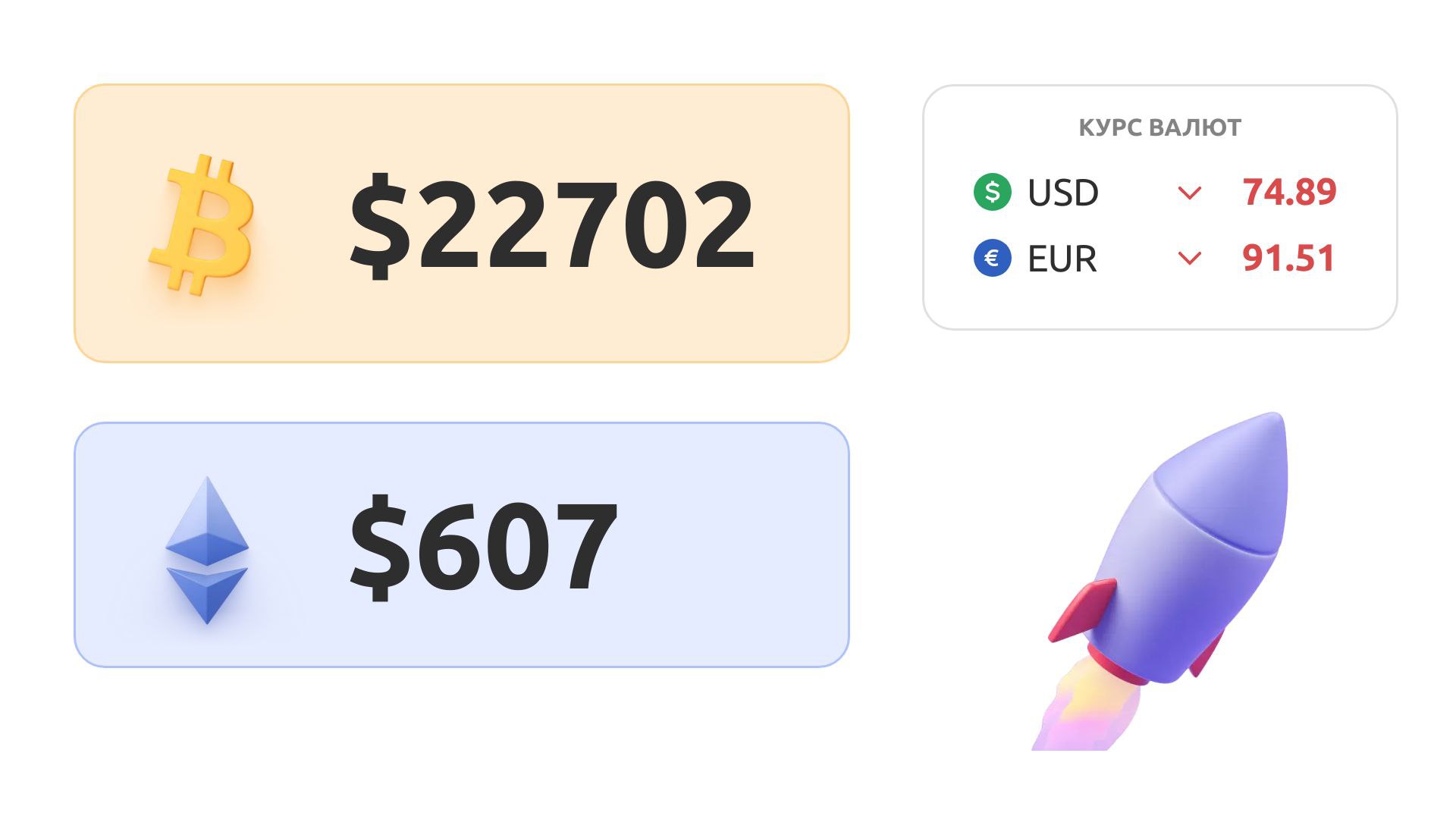Viewport: 1456px width, 819px height.
Task: Click the USD currency label
Action: click(1062, 193)
